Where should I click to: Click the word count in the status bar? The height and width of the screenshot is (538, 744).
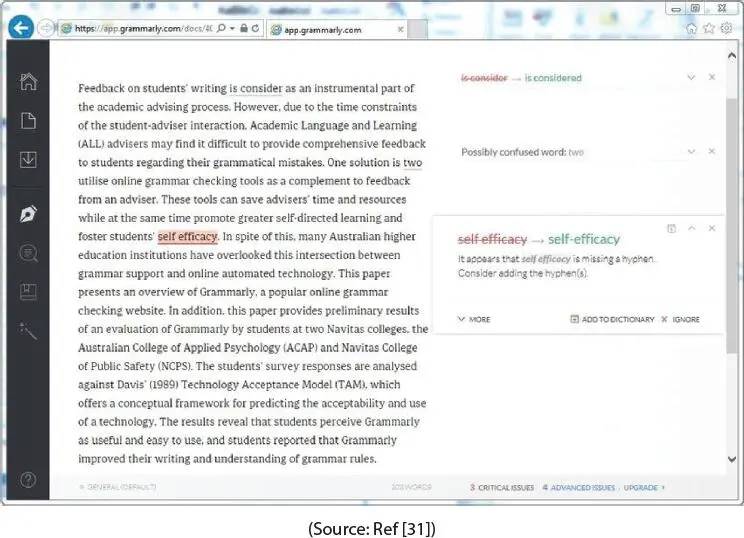(411, 487)
